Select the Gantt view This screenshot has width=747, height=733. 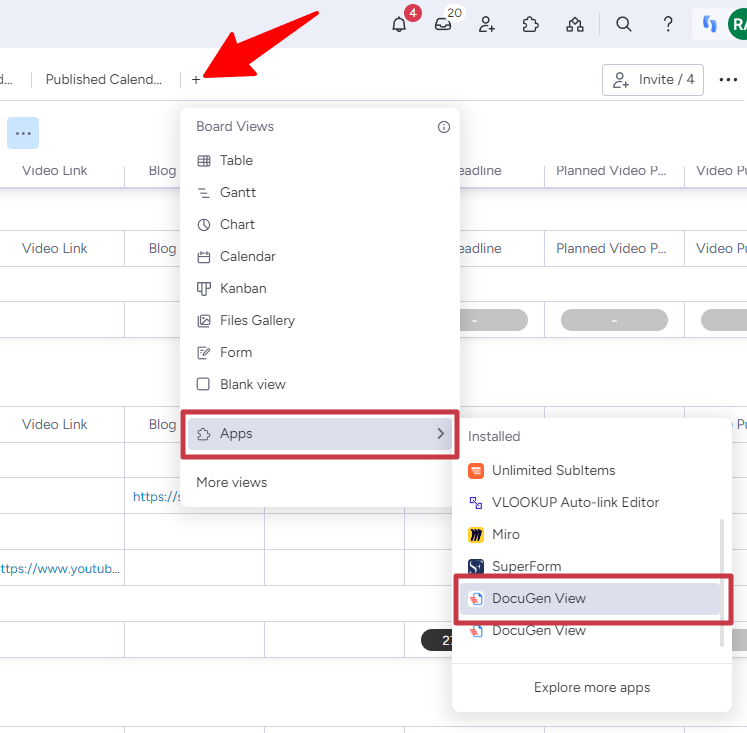[x=319, y=192]
